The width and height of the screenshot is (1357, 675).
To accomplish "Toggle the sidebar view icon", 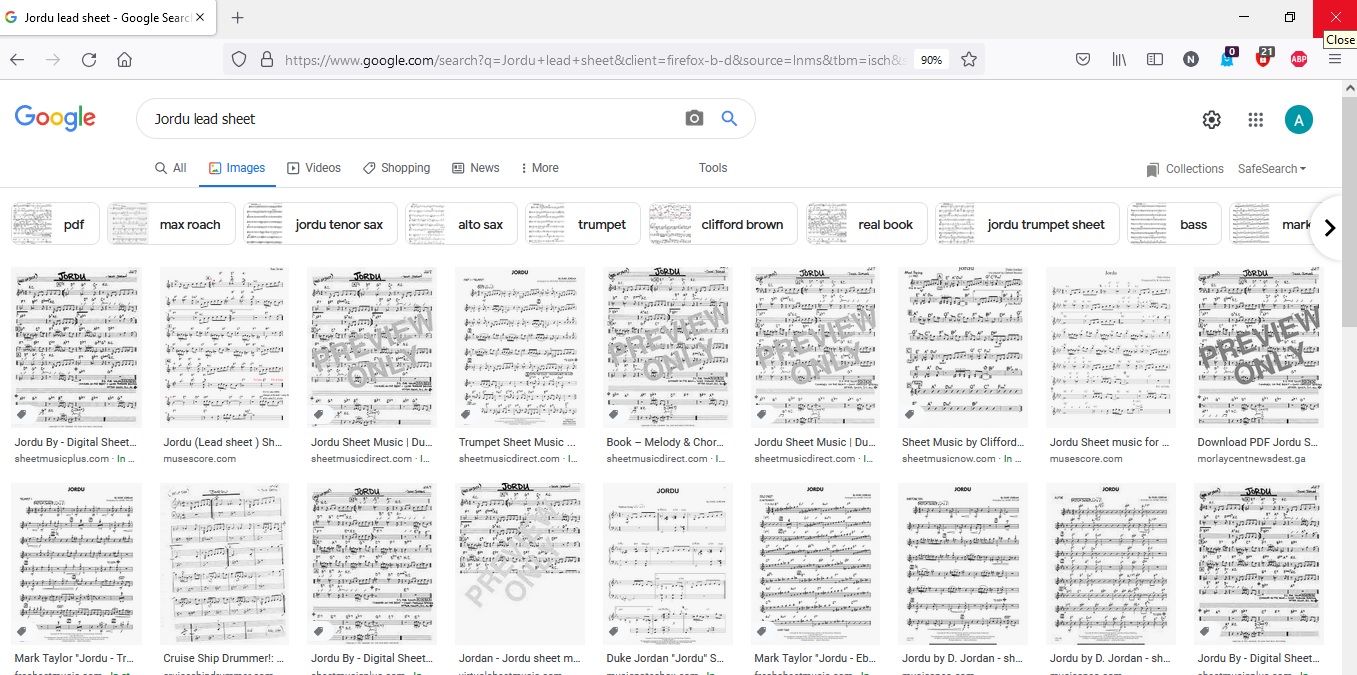I will [1155, 60].
